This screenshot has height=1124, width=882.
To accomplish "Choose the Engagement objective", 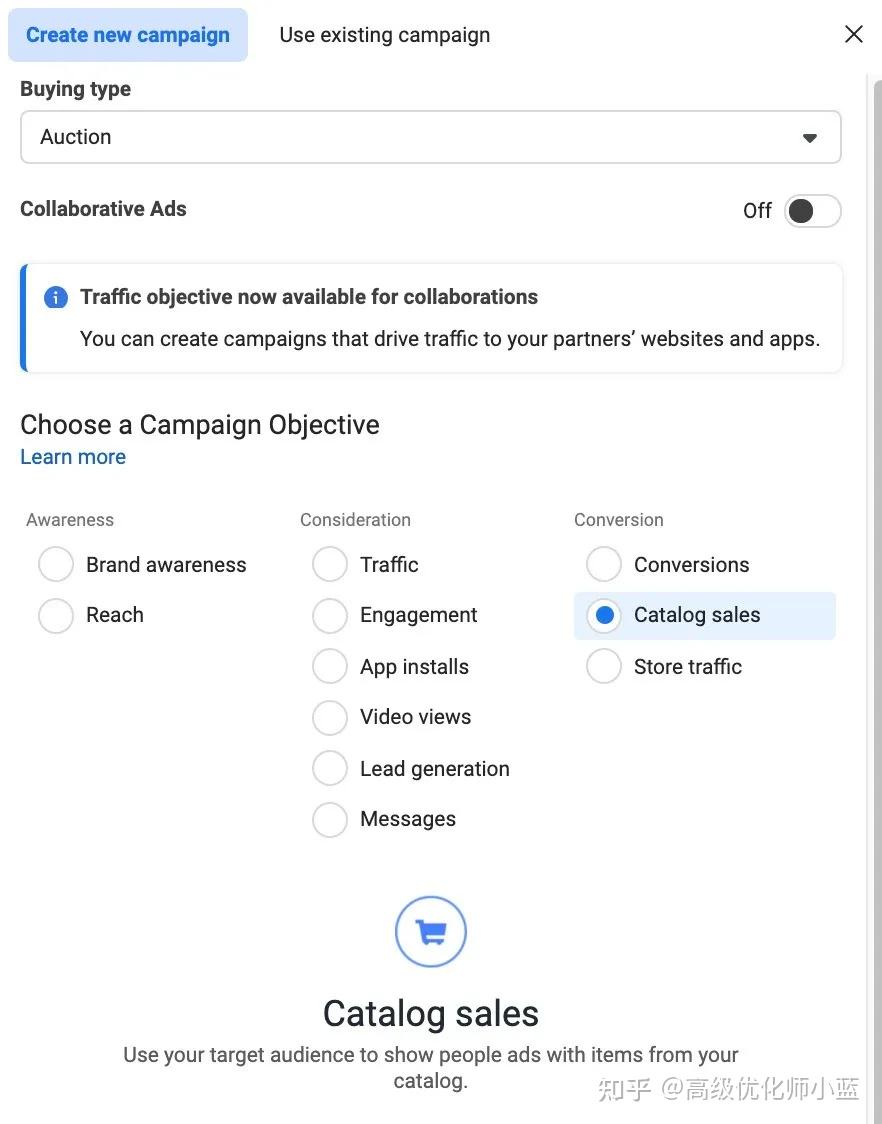I will [330, 615].
